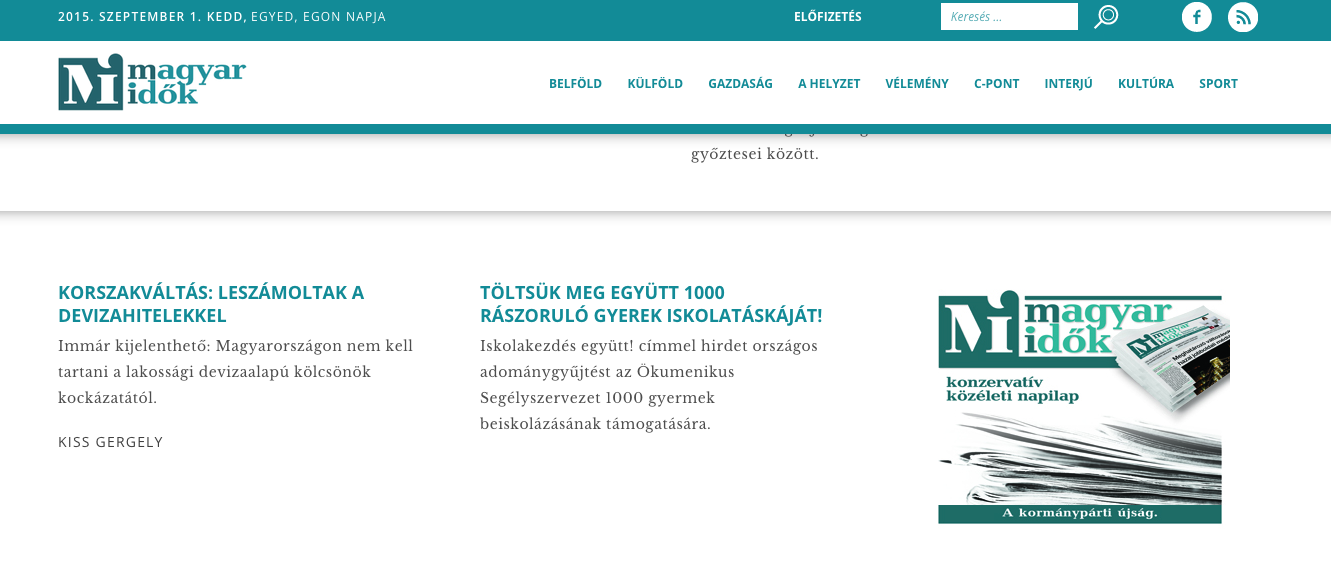Go to the Kultúra section
This screenshot has height=574, width=1331.
tap(1145, 84)
